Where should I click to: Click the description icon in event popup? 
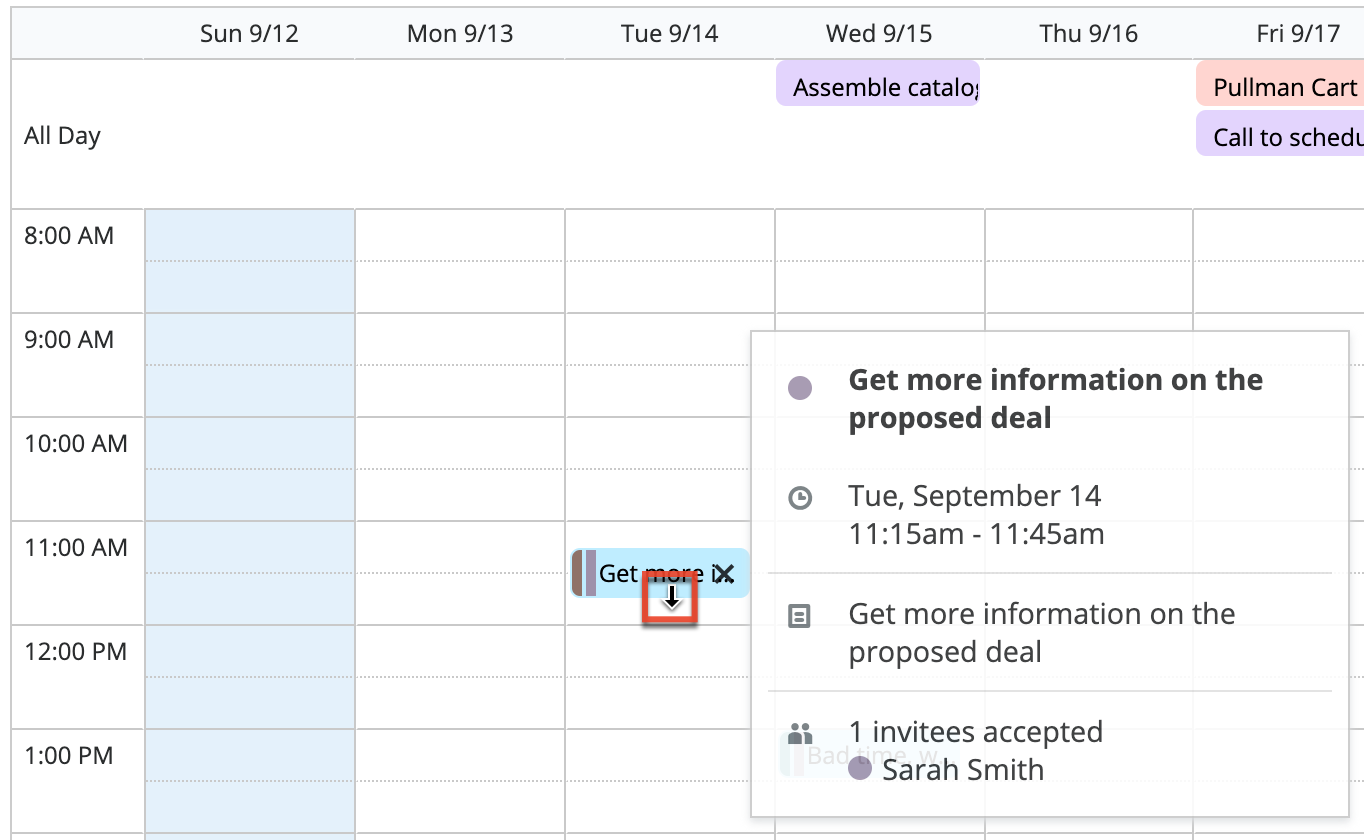800,616
